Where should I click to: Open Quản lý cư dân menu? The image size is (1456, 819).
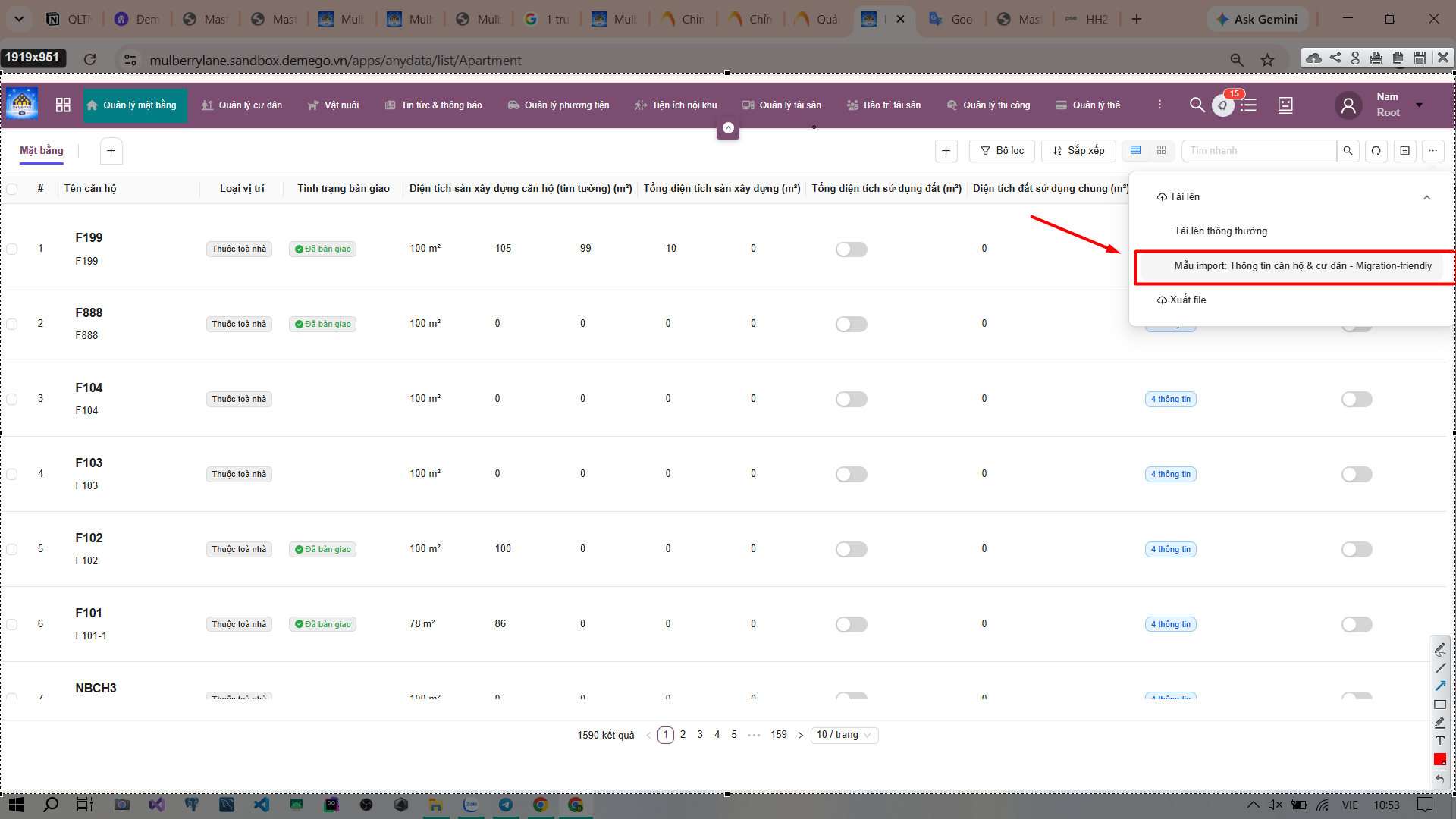pos(242,105)
